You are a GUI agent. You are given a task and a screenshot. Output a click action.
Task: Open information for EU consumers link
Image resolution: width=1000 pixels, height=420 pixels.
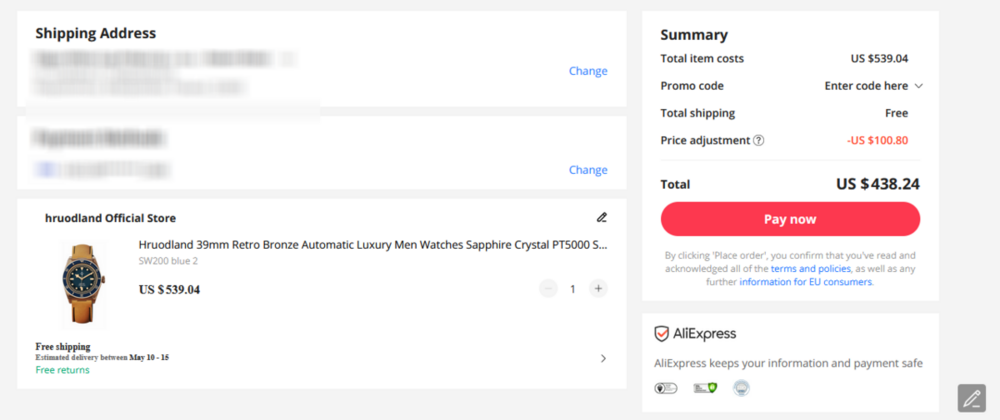click(806, 282)
